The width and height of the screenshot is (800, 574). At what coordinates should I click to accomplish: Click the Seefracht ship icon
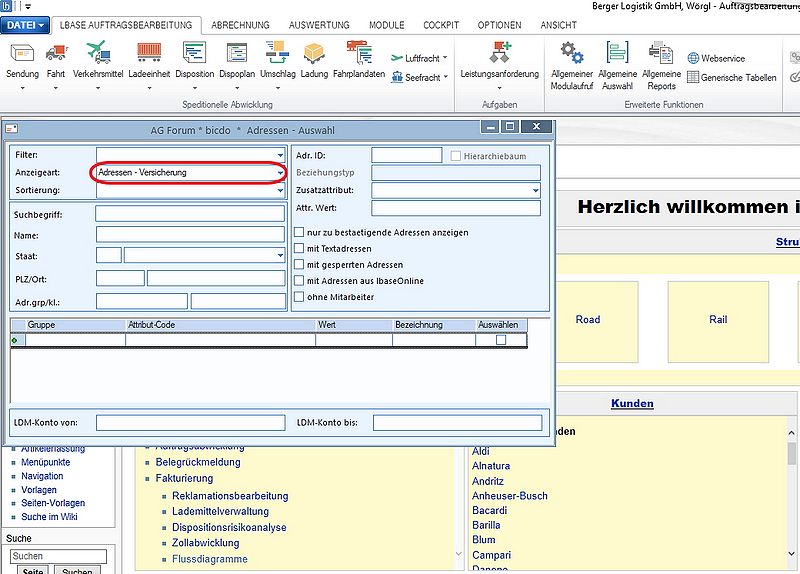(x=397, y=78)
